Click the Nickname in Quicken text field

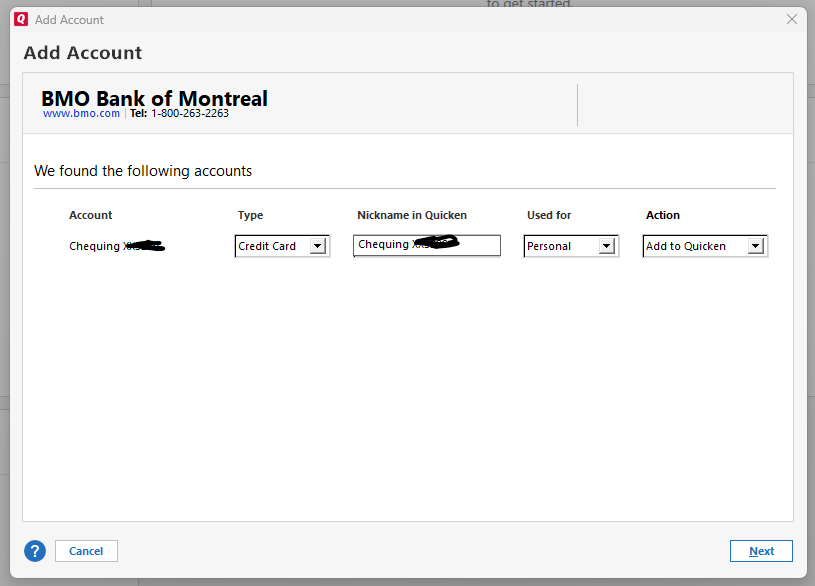[427, 245]
